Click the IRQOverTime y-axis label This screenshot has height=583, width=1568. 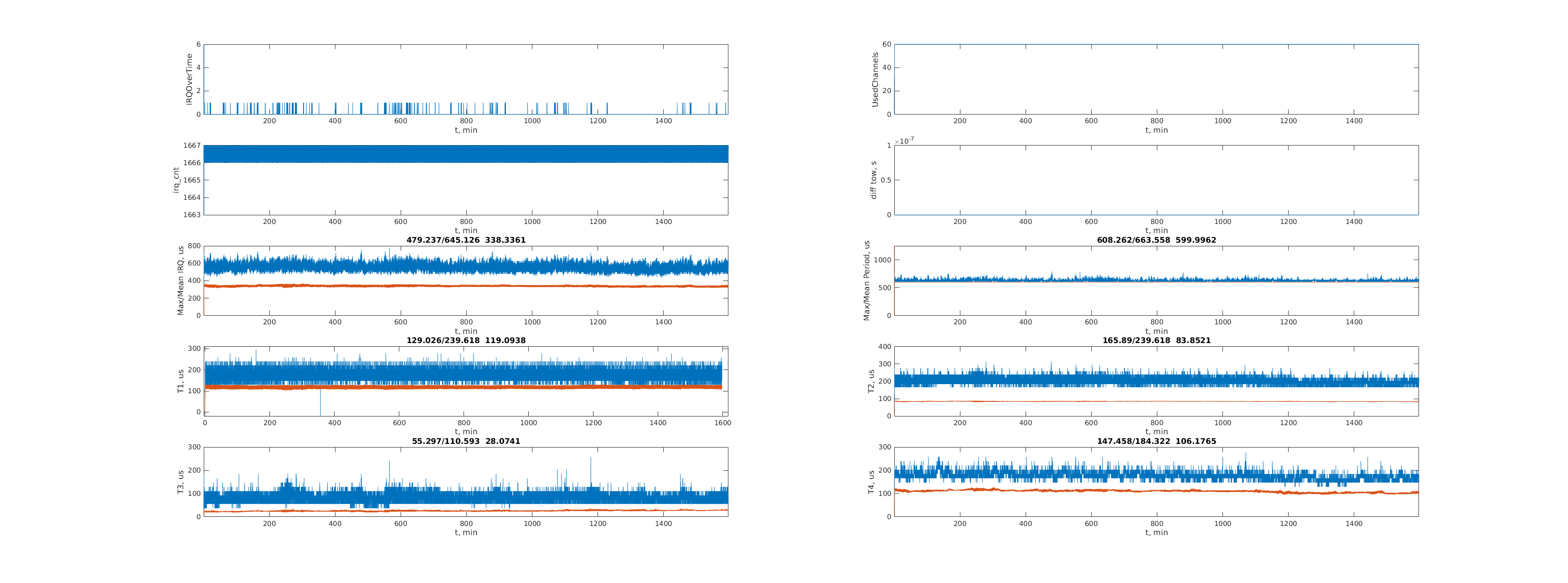189,79
